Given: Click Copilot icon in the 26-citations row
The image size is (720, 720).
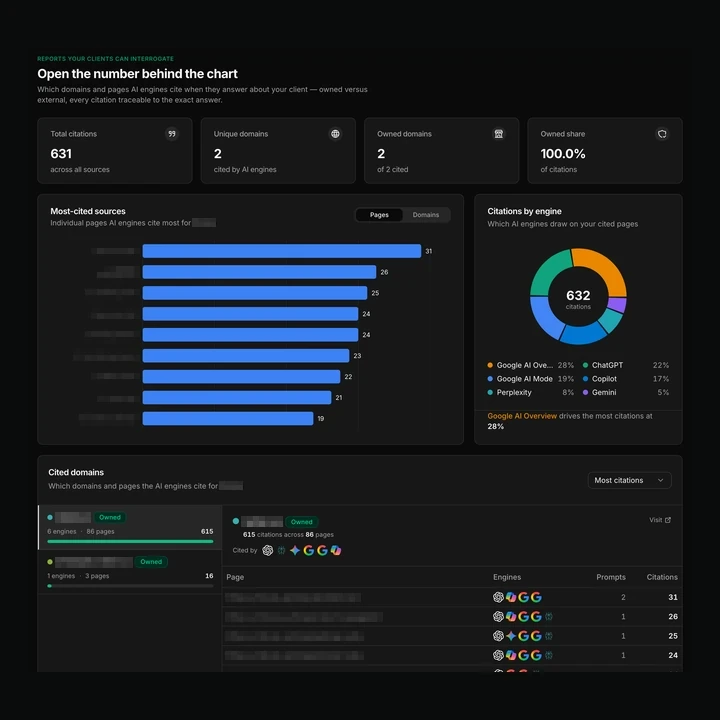Looking at the screenshot, I should [511, 616].
